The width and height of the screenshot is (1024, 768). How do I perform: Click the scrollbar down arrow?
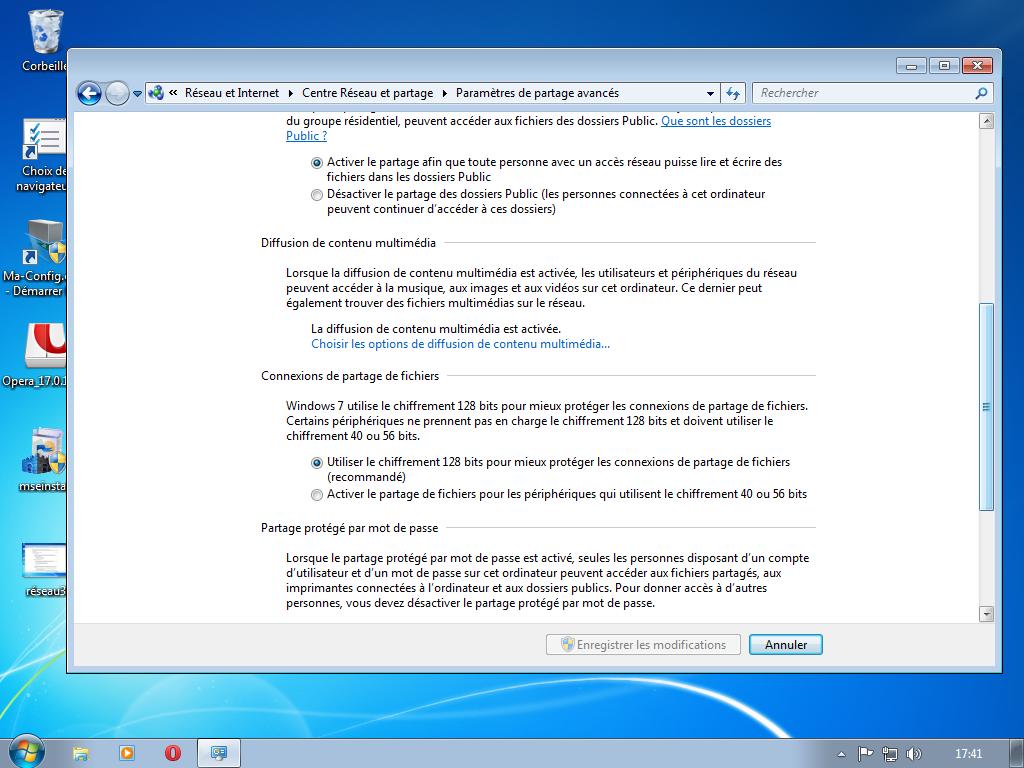(x=987, y=613)
